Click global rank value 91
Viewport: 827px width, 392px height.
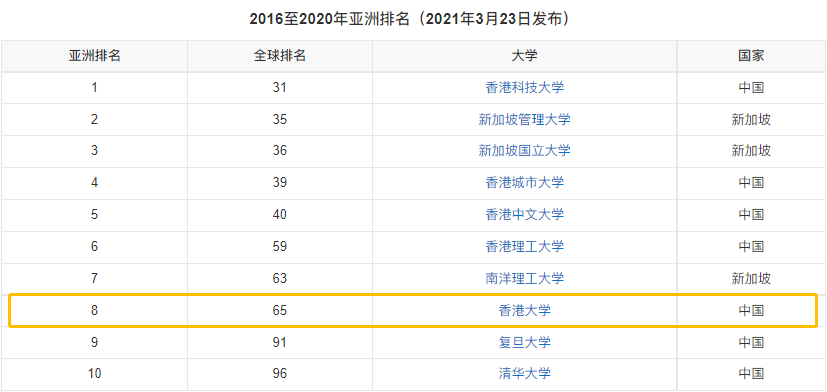point(280,342)
